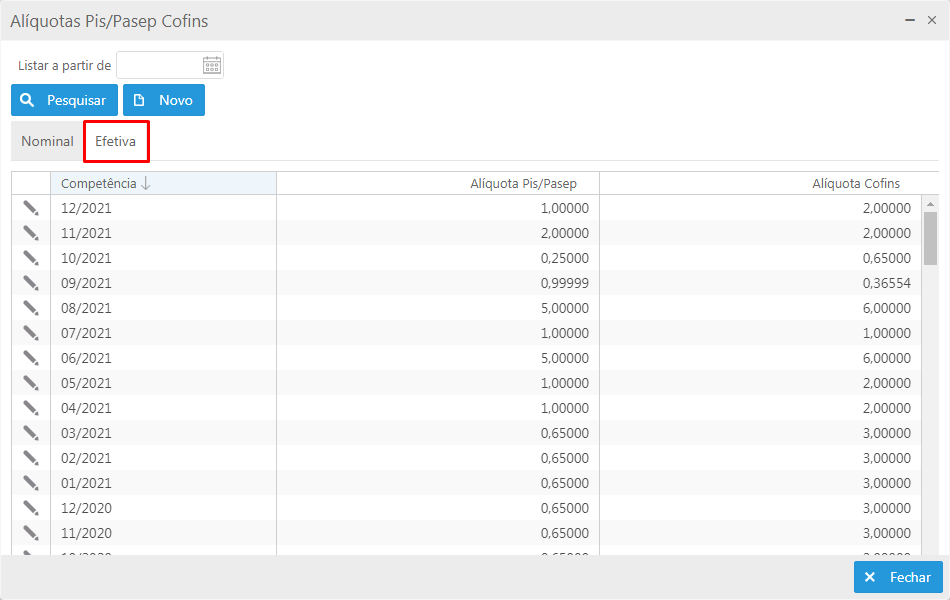Click Cofins value 0,65000 in 10/2021 row
The width and height of the screenshot is (950, 600).
point(886,258)
